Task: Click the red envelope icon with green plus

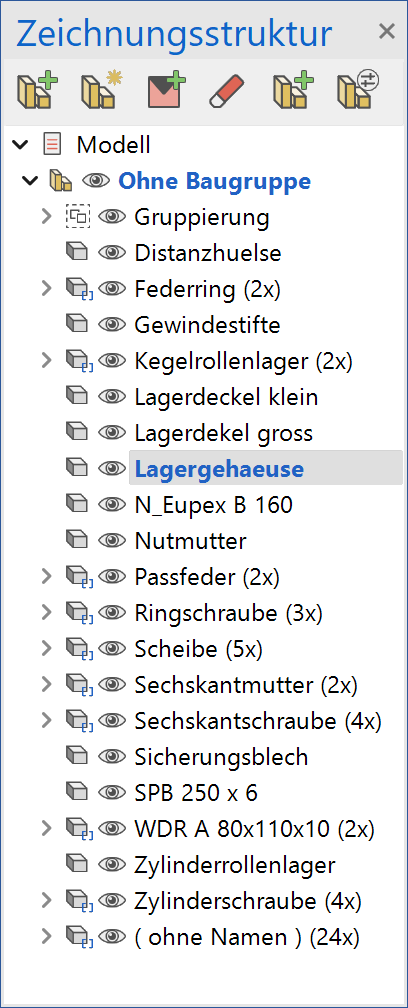Action: 166,91
